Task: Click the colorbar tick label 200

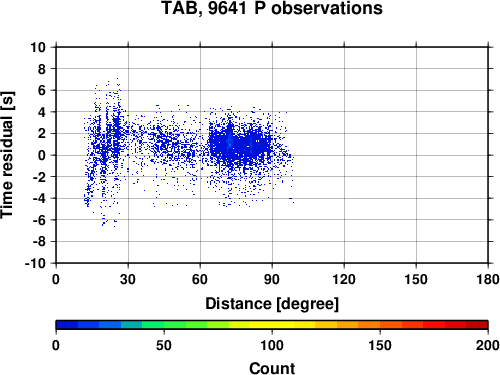Action: point(488,346)
